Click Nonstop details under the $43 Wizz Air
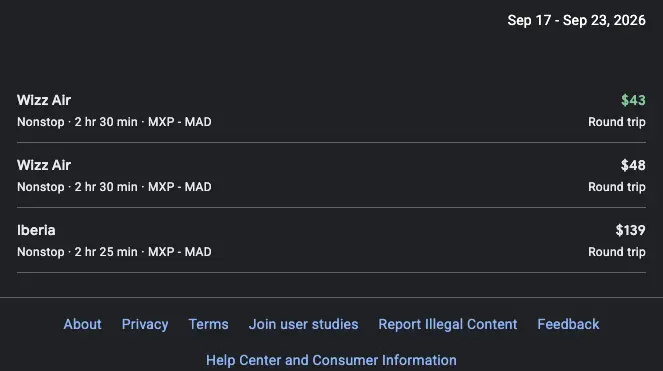663x371 pixels. (x=114, y=122)
